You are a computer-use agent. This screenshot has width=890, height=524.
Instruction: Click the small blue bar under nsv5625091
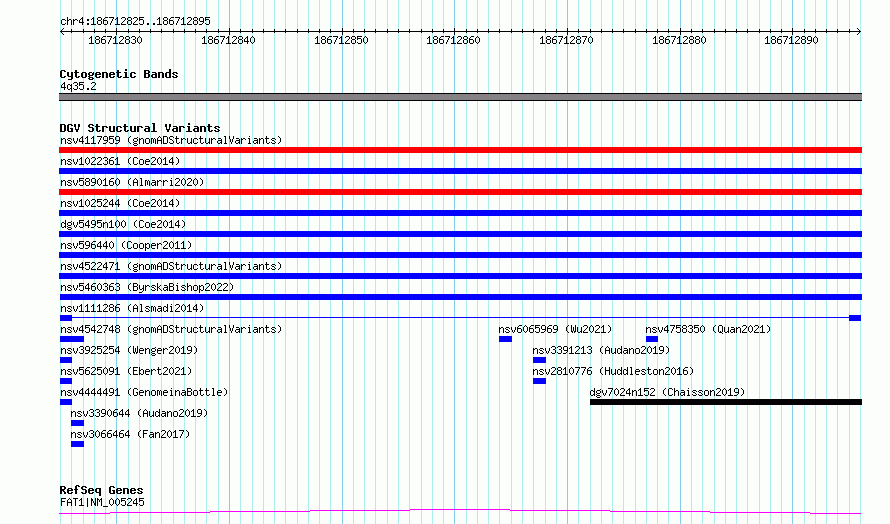click(x=66, y=381)
